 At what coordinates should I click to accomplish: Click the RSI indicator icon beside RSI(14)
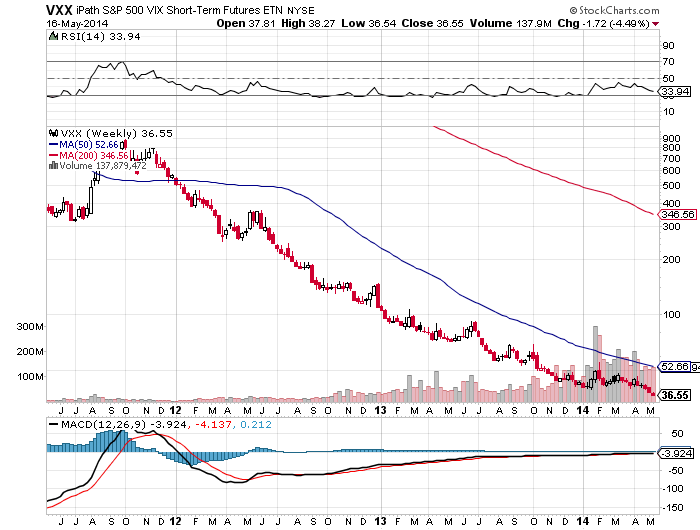coord(53,36)
